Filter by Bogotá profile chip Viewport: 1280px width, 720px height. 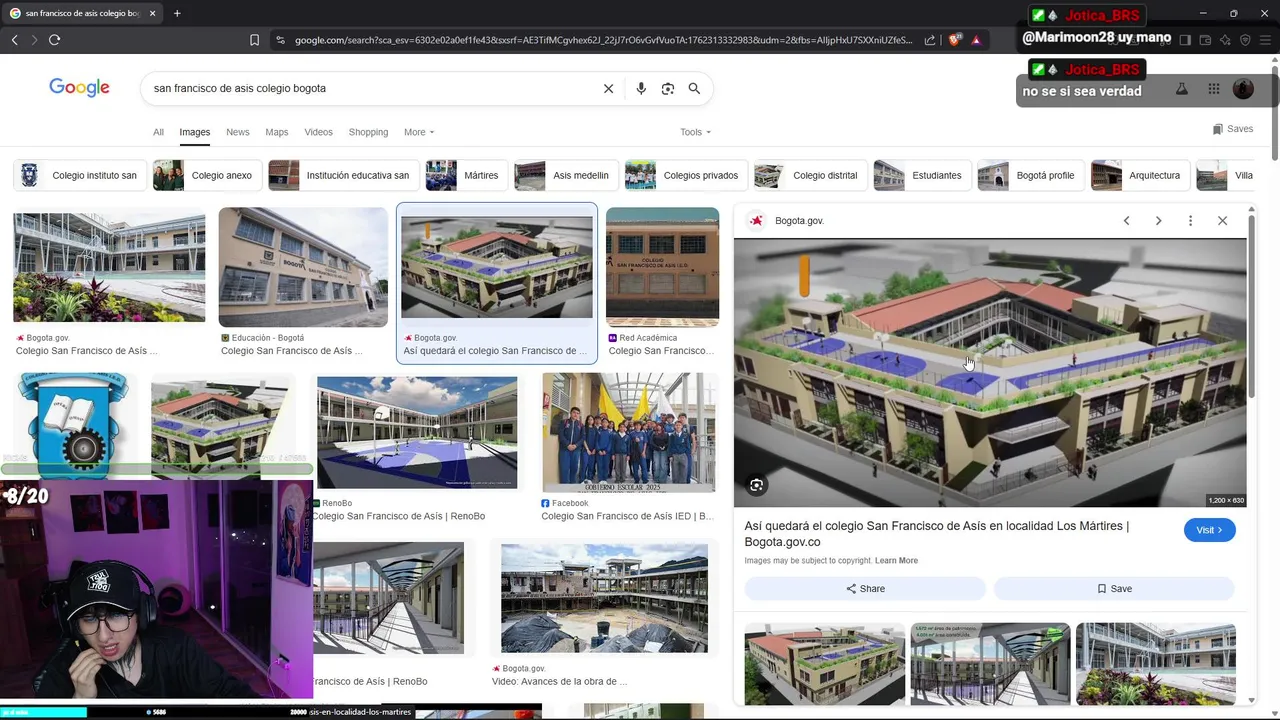pos(1031,175)
